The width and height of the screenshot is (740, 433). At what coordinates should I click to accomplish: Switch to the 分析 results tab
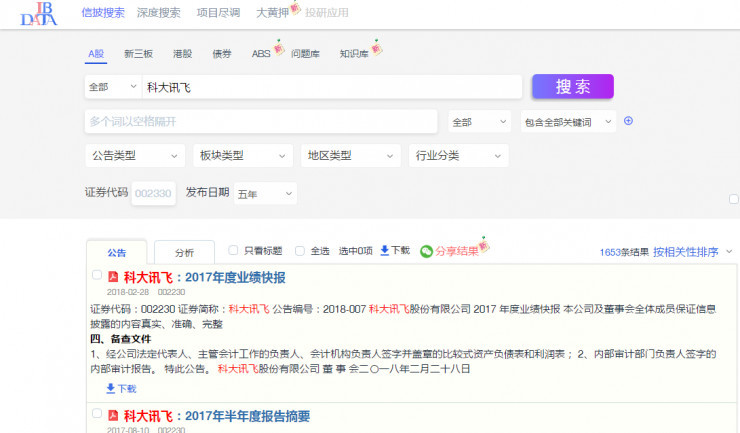click(x=185, y=253)
